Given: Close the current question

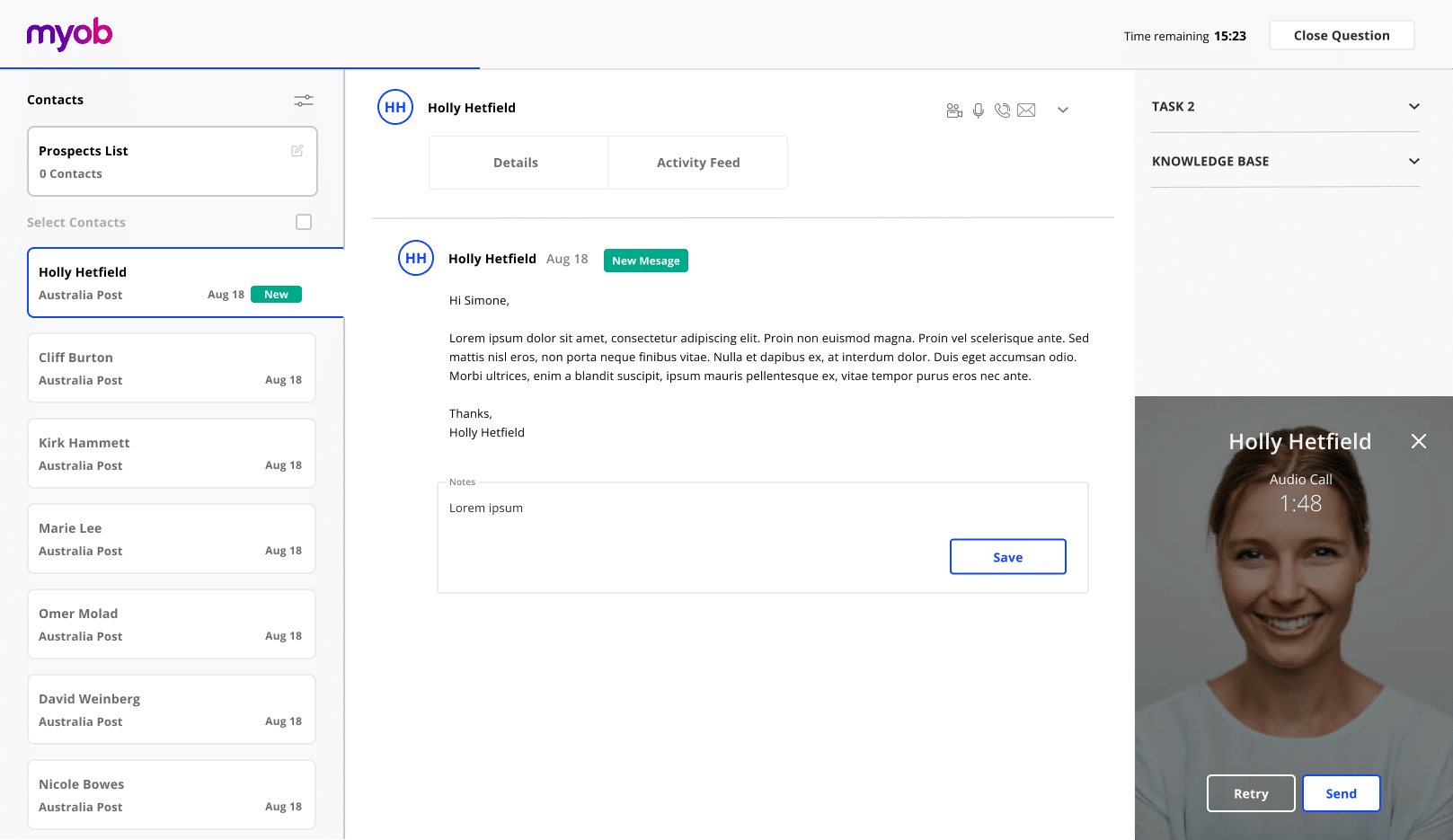Looking at the screenshot, I should [1341, 35].
